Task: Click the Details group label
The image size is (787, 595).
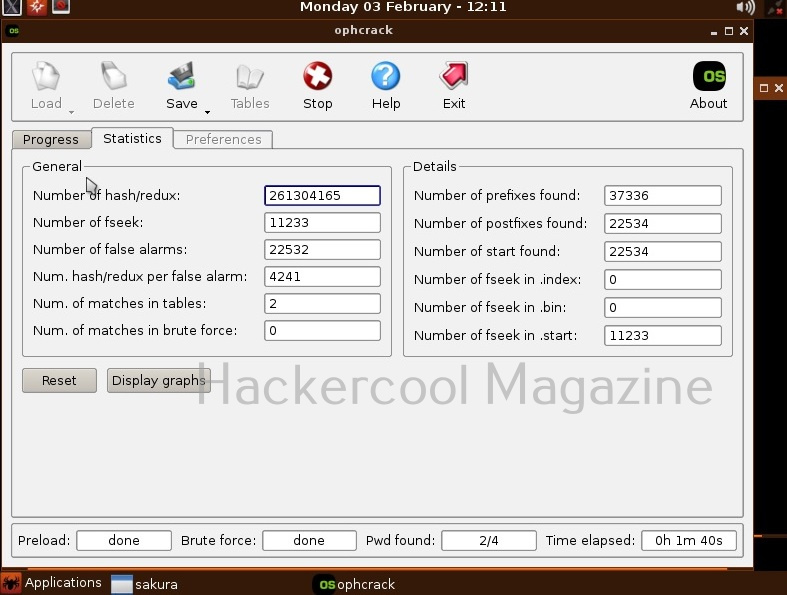Action: tap(435, 166)
